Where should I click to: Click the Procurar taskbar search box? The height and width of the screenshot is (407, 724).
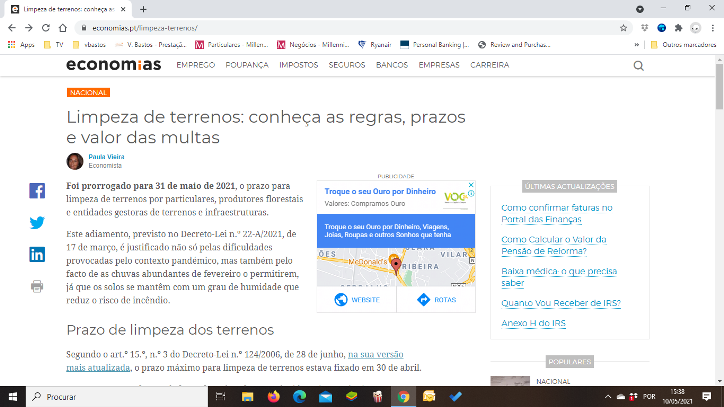tap(116, 396)
